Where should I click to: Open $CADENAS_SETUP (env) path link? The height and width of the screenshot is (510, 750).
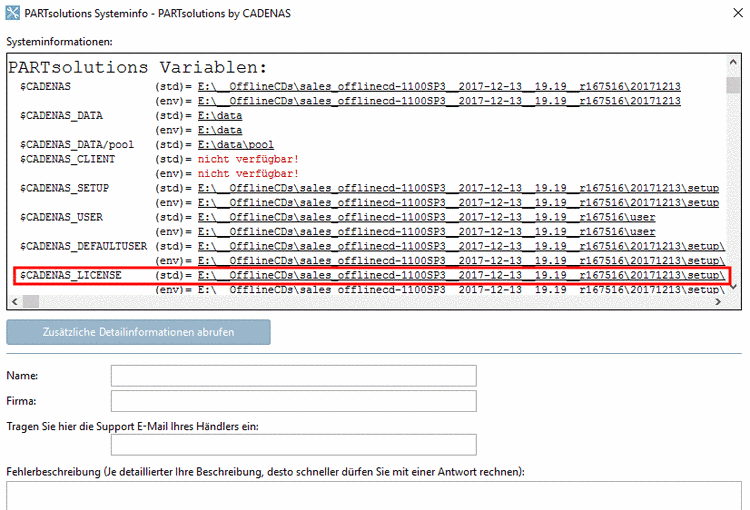click(458, 203)
